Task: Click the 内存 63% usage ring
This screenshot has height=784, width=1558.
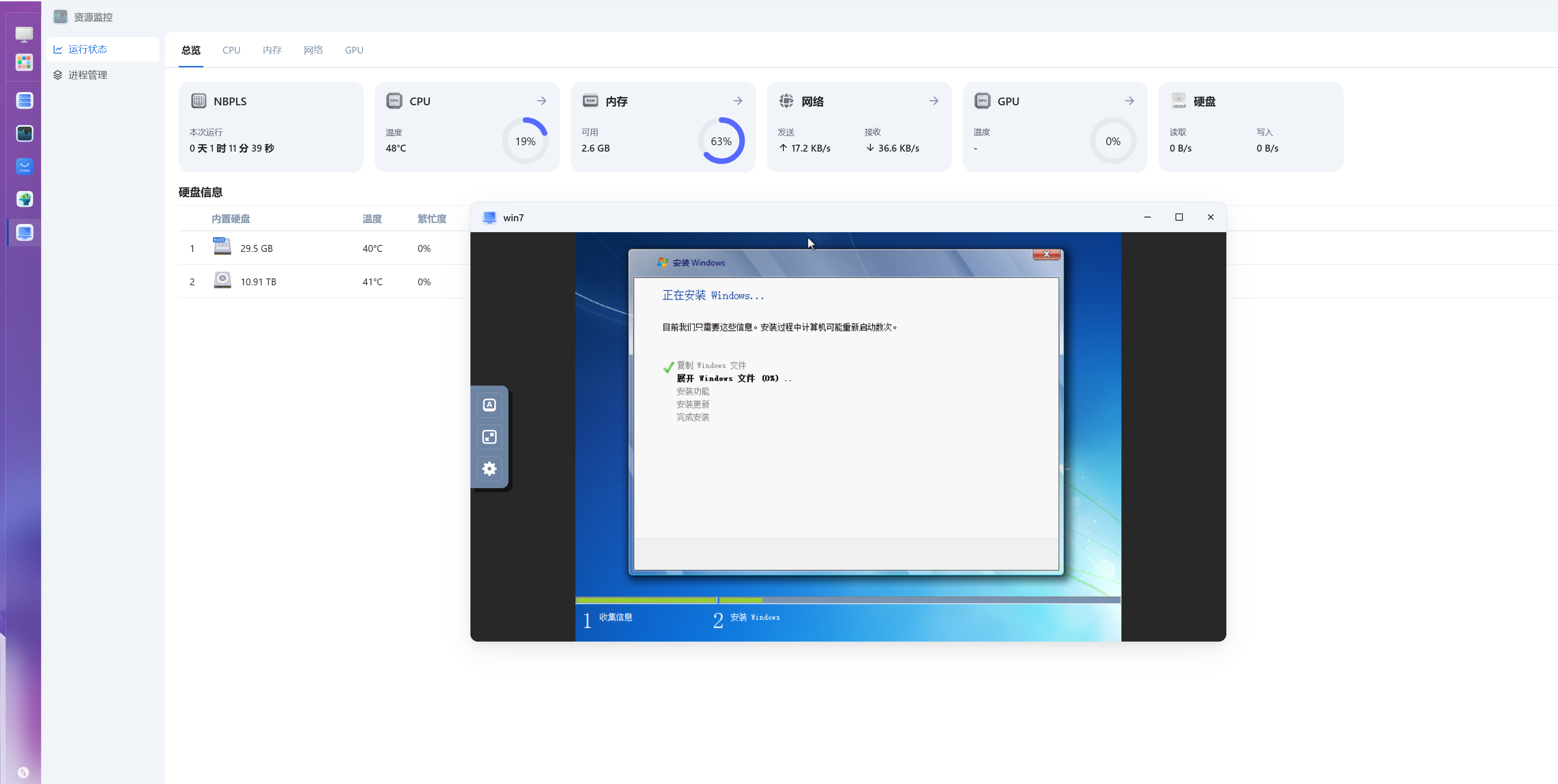Action: 721,141
